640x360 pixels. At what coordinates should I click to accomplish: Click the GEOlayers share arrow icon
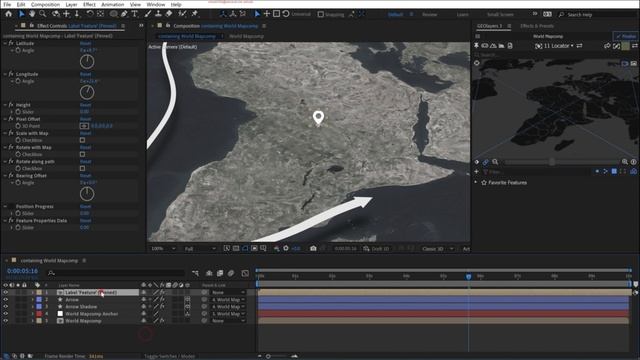click(607, 46)
